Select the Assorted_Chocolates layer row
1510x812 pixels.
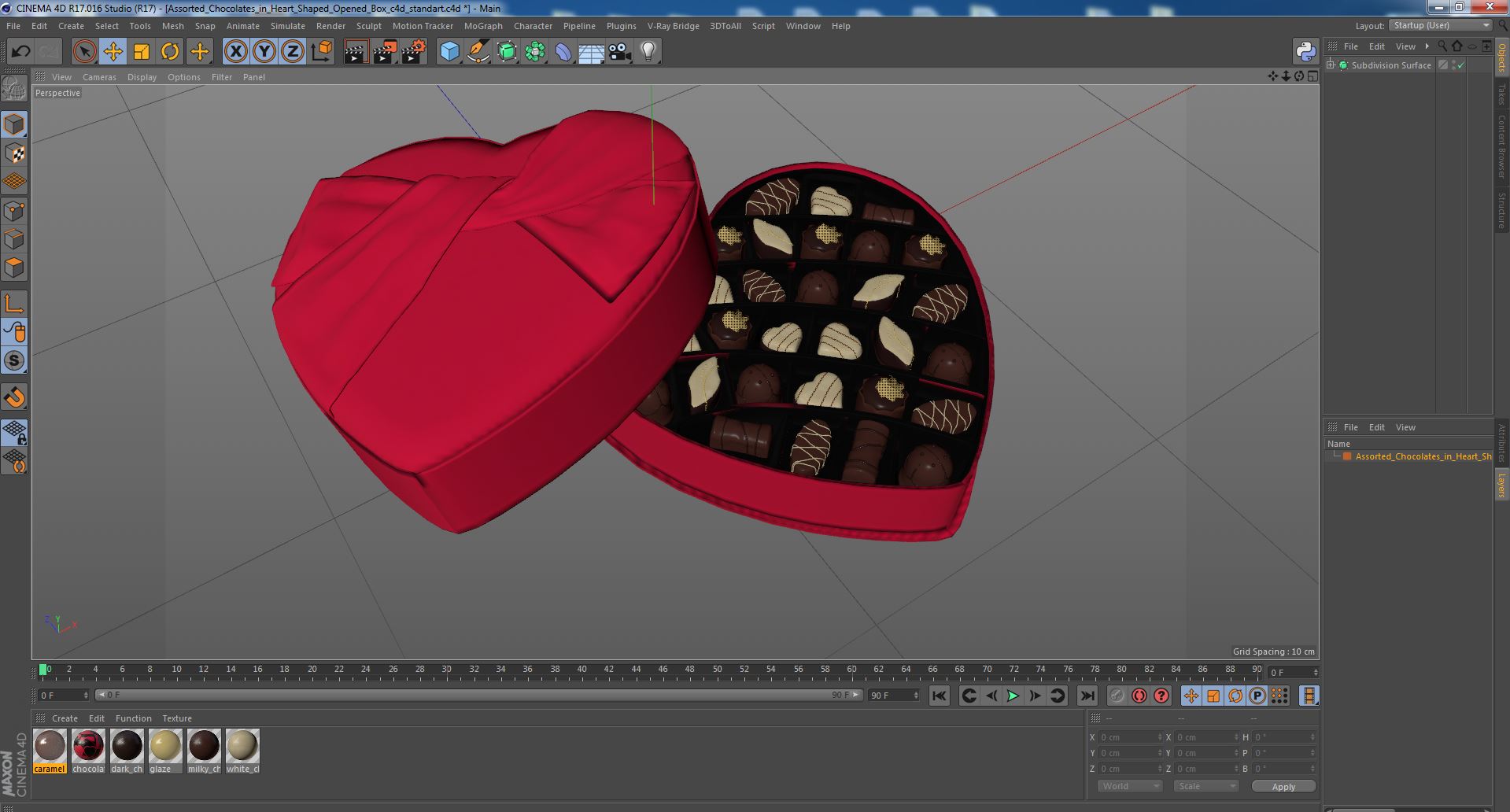(x=1408, y=456)
